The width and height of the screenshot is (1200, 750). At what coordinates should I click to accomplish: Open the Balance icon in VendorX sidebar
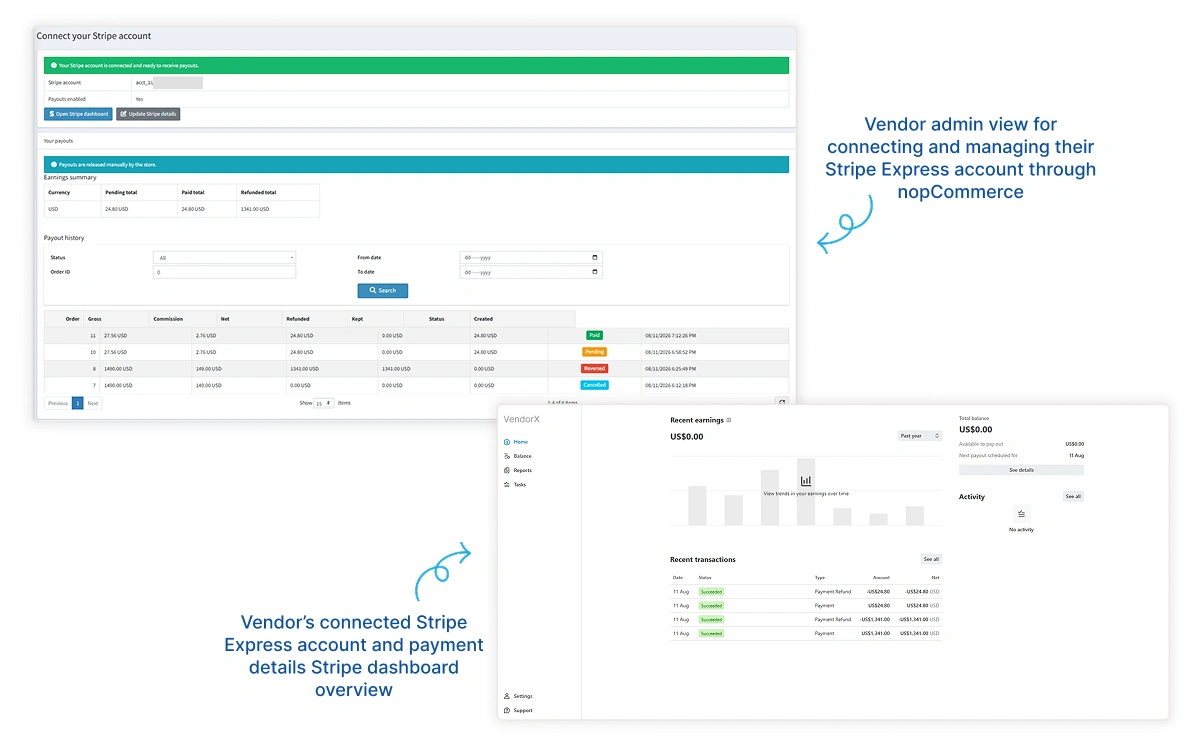(x=507, y=456)
